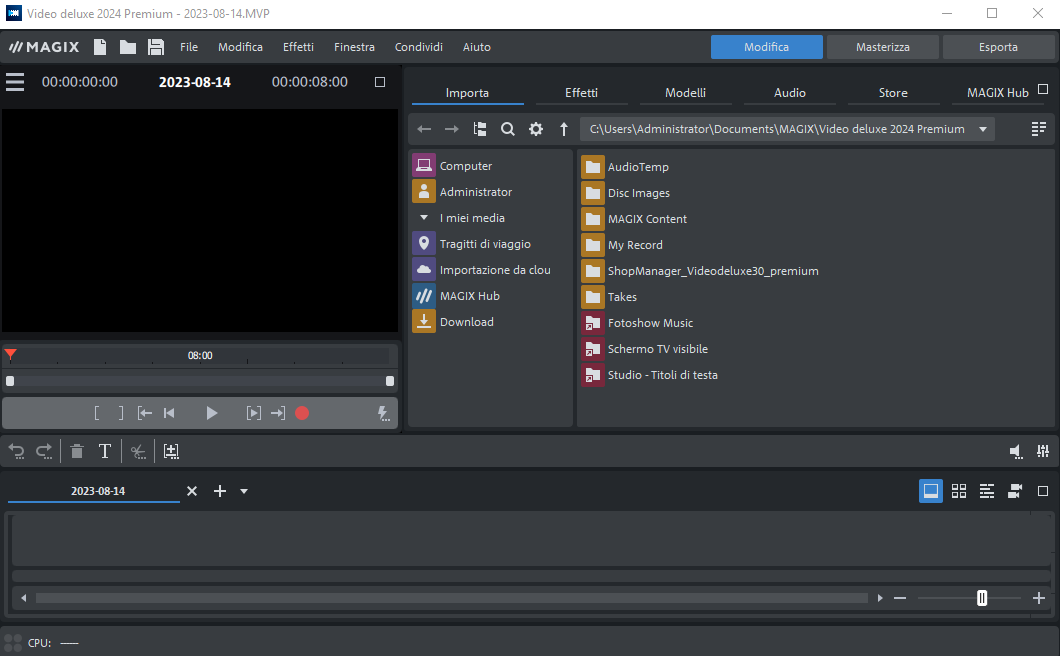Viewport: 1060px width, 656px height.
Task: Open the File menu
Action: pos(189,47)
